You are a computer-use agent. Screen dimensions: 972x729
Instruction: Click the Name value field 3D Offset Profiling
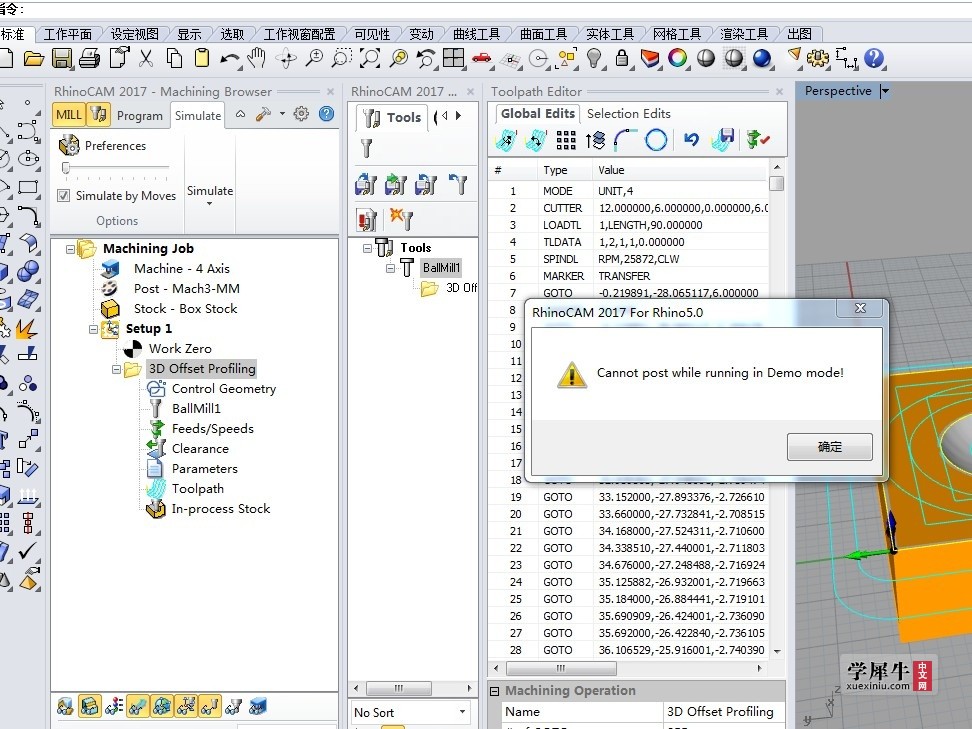pos(723,712)
